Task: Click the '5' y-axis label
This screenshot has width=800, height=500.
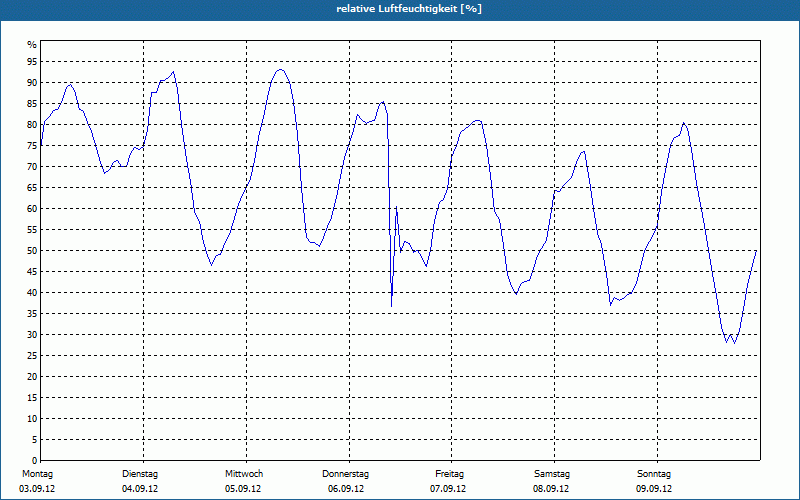Action: [35, 439]
